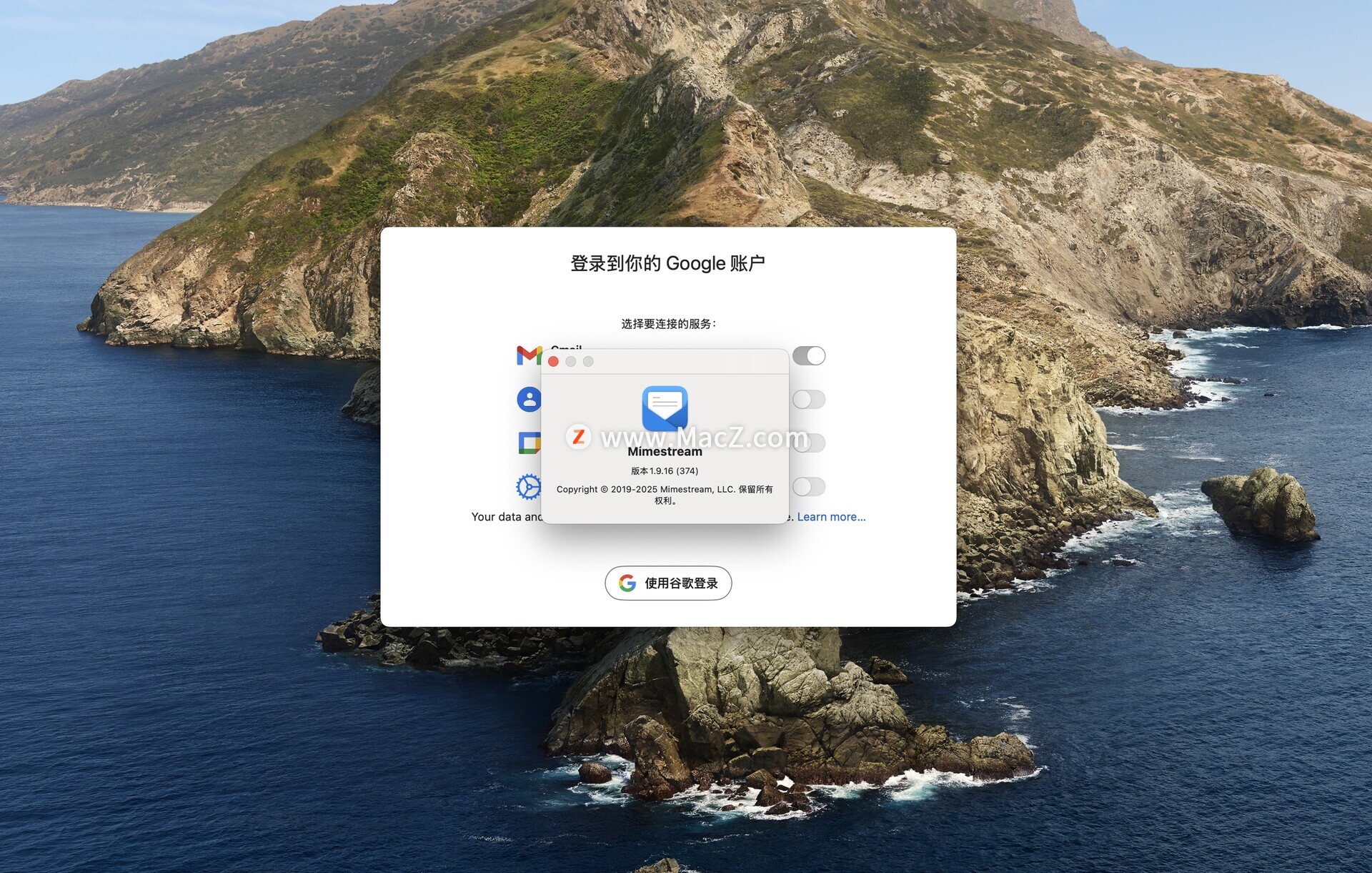
Task: Click the blue gear settings service icon
Action: tap(529, 487)
